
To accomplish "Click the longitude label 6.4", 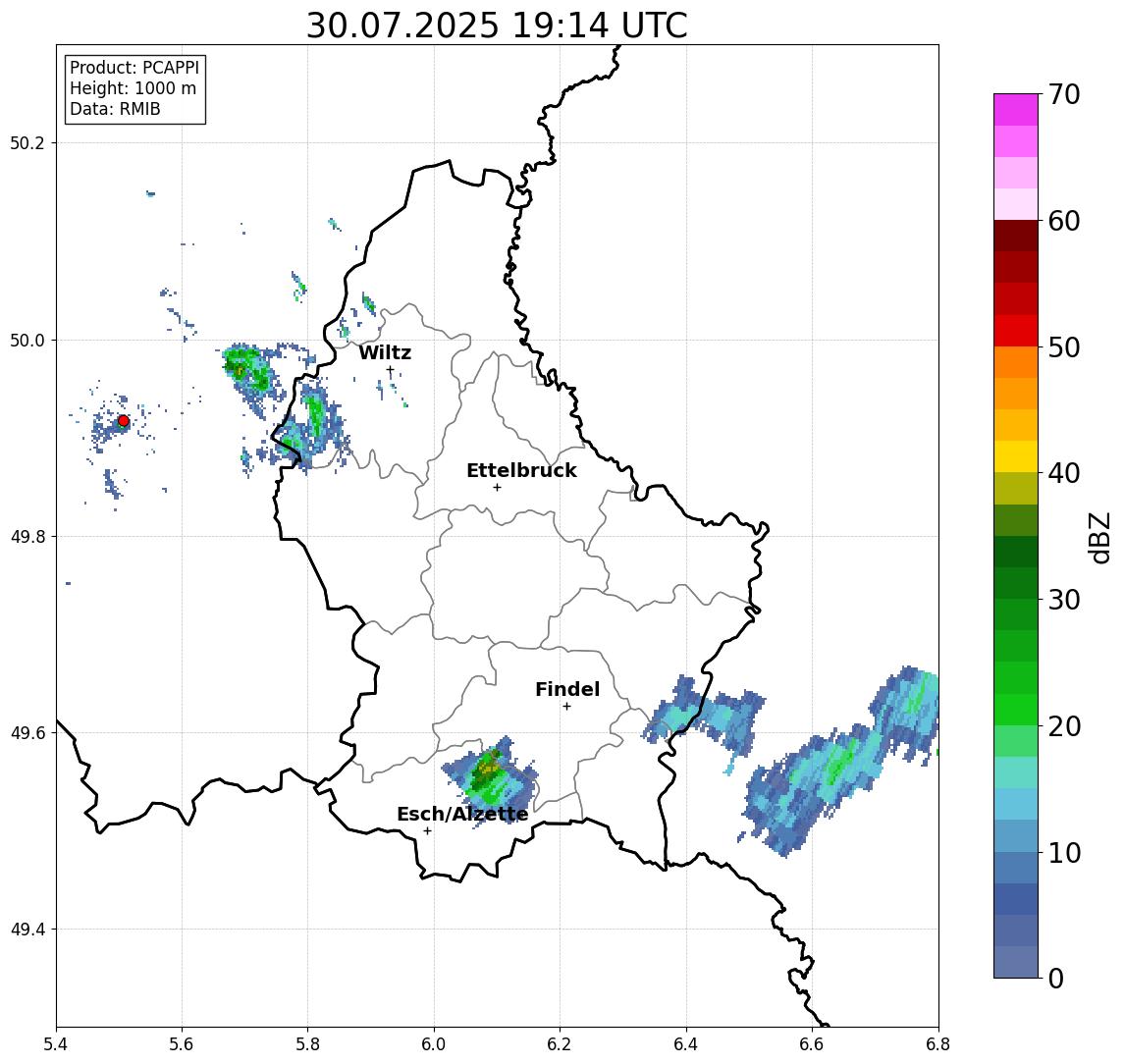I will (x=686, y=1044).
